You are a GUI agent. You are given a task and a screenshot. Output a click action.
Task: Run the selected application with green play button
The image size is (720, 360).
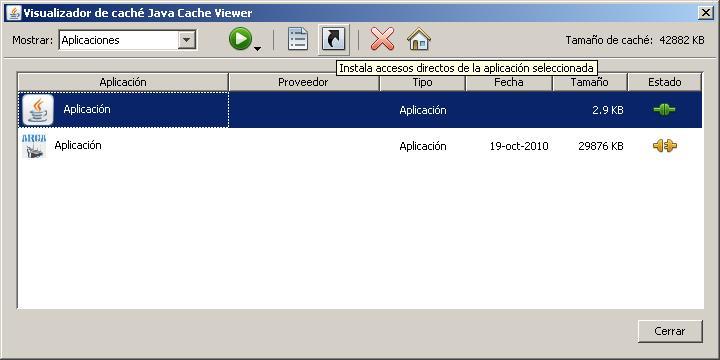241,39
